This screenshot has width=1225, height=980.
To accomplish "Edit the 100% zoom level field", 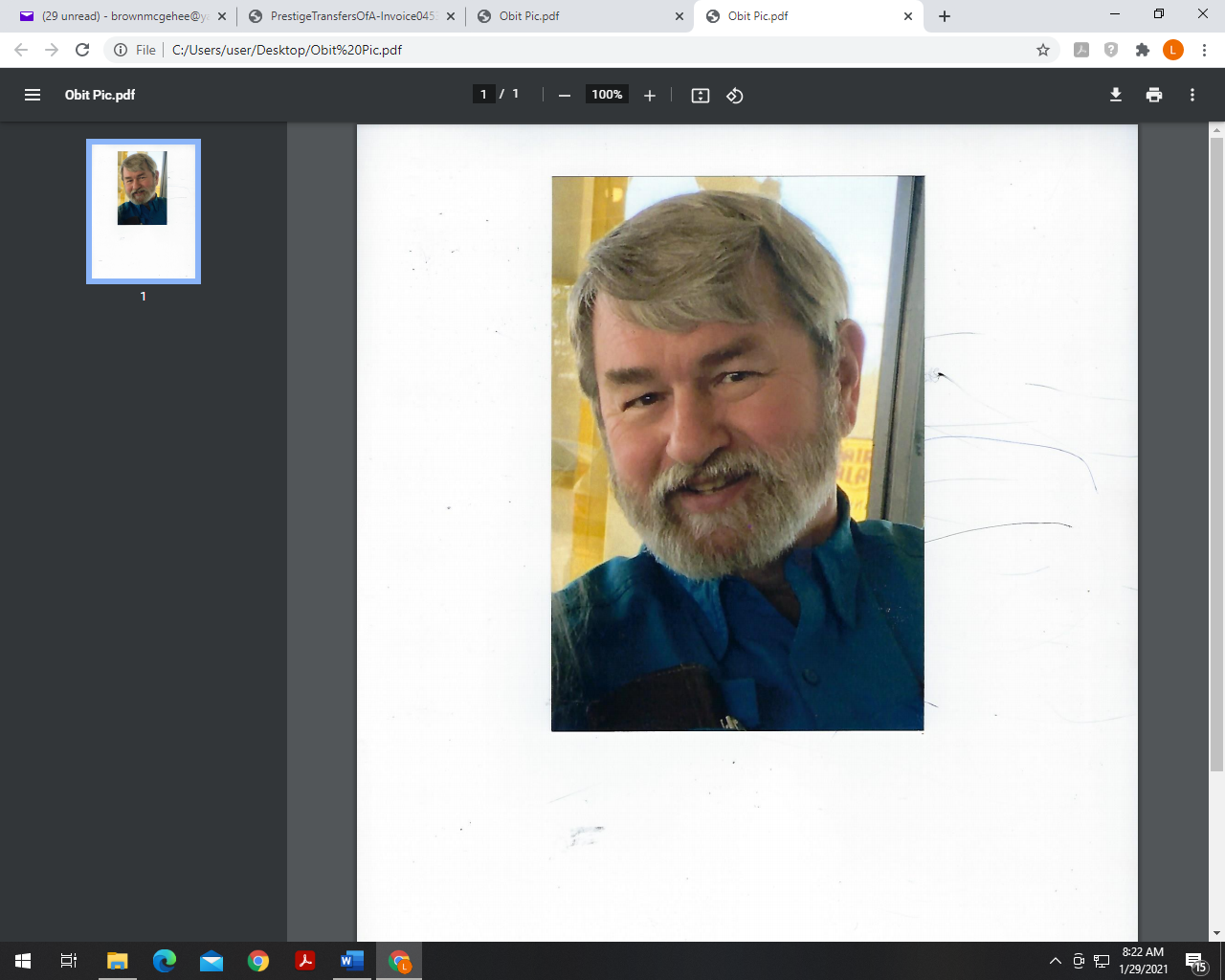I will (x=607, y=94).
